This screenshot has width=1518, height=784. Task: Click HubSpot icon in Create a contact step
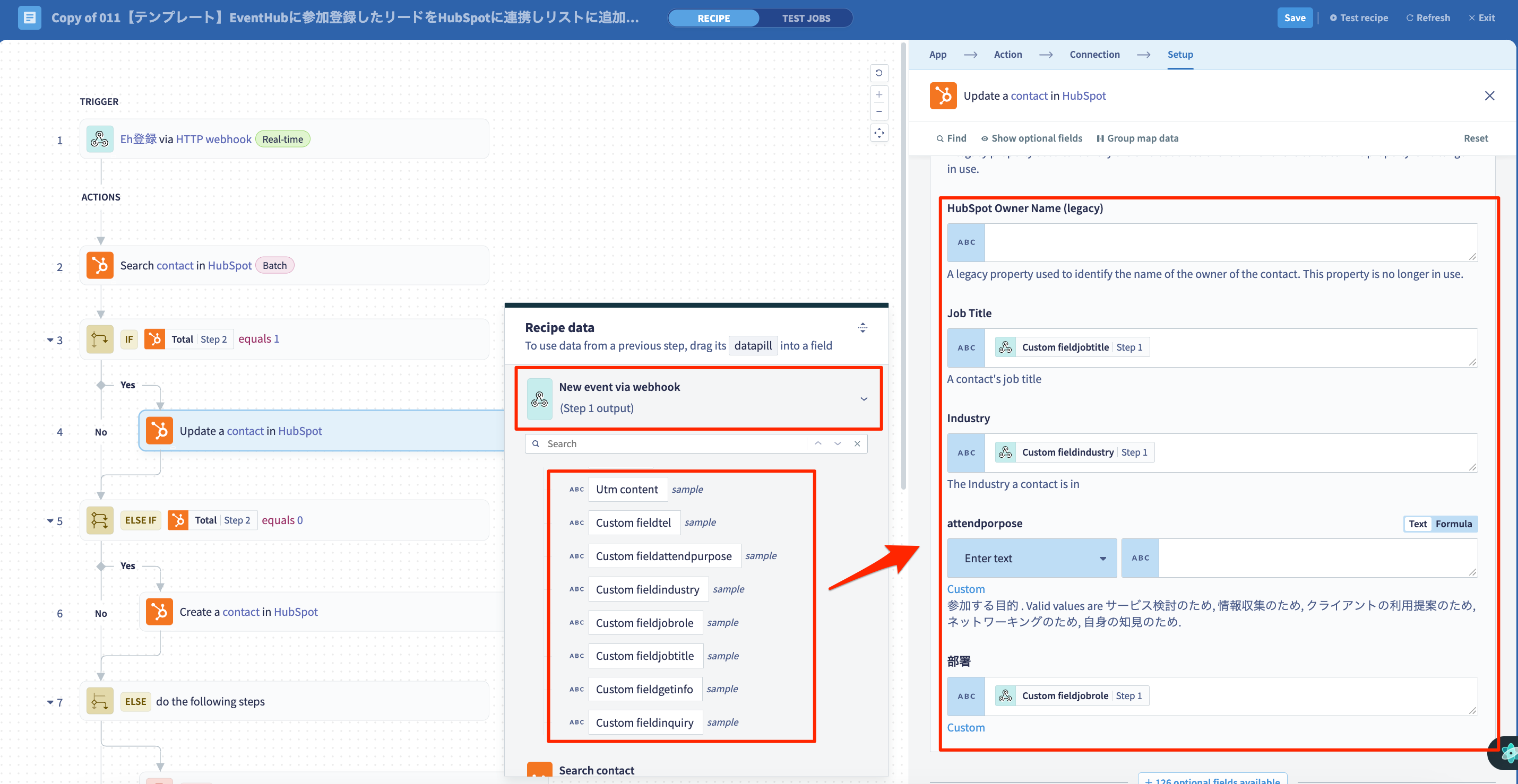(159, 612)
